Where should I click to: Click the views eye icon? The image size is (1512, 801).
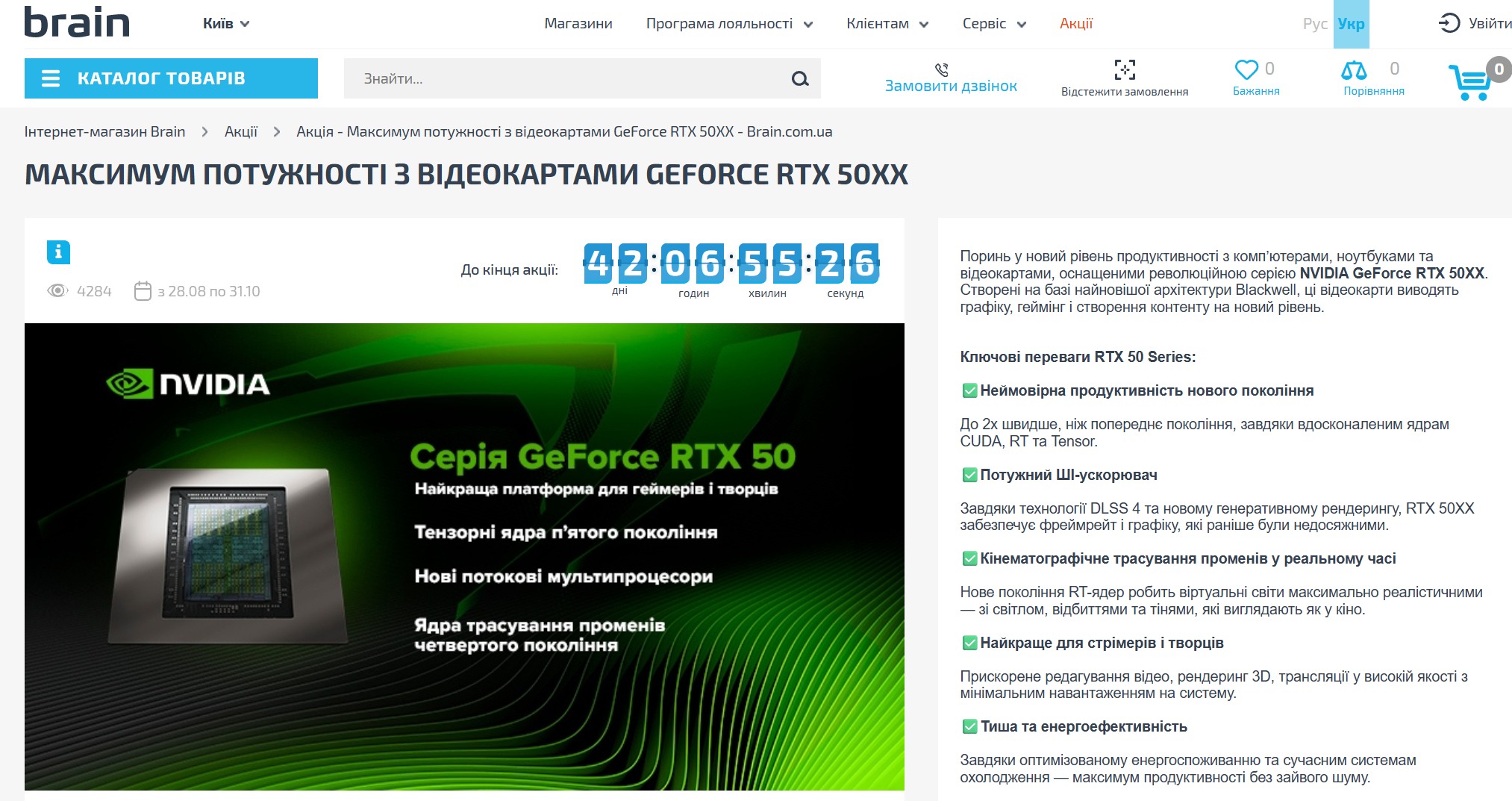[x=57, y=290]
